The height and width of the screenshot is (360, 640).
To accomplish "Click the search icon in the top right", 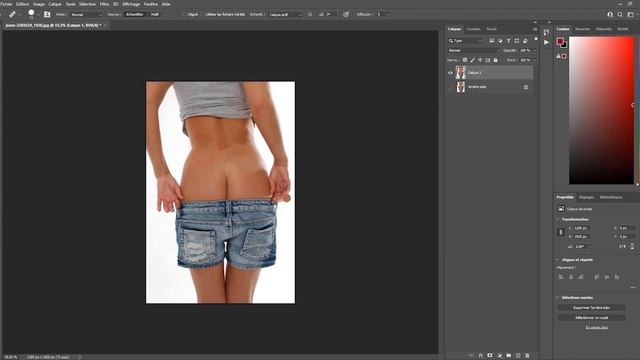I will (x=620, y=14).
